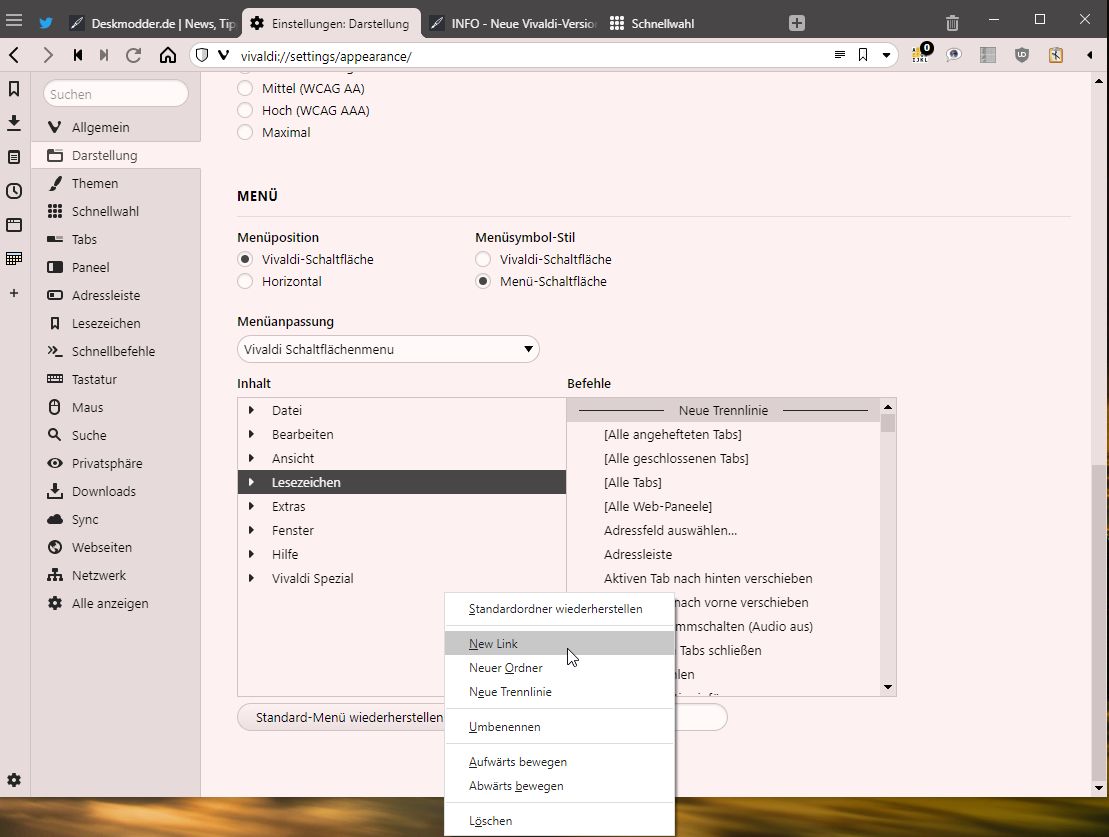Go to the home page

coord(168,55)
